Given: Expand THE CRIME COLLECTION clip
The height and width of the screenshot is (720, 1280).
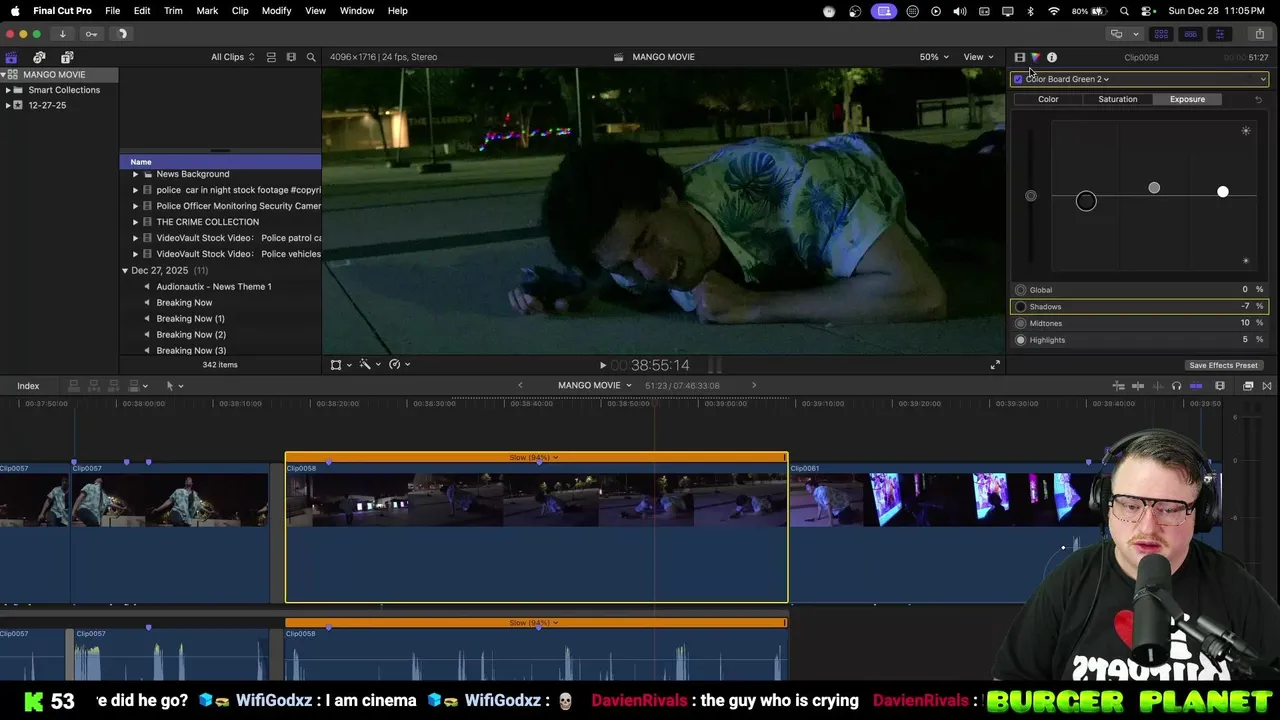Looking at the screenshot, I should 135,222.
